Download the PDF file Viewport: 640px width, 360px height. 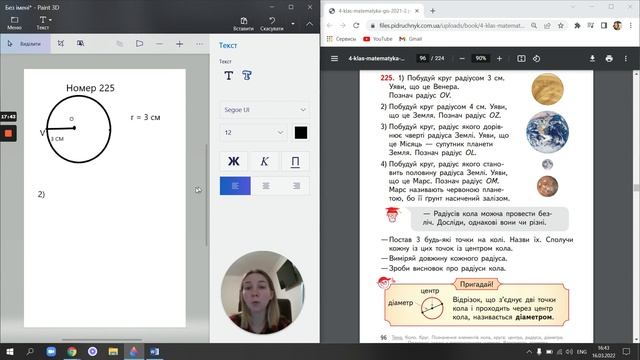click(592, 58)
